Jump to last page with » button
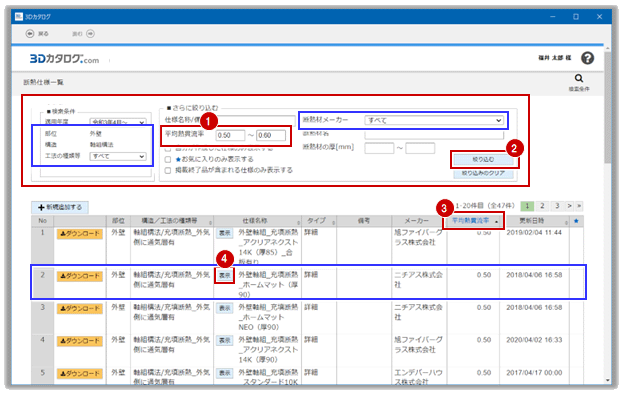The width and height of the screenshot is (623, 394). click(x=579, y=206)
